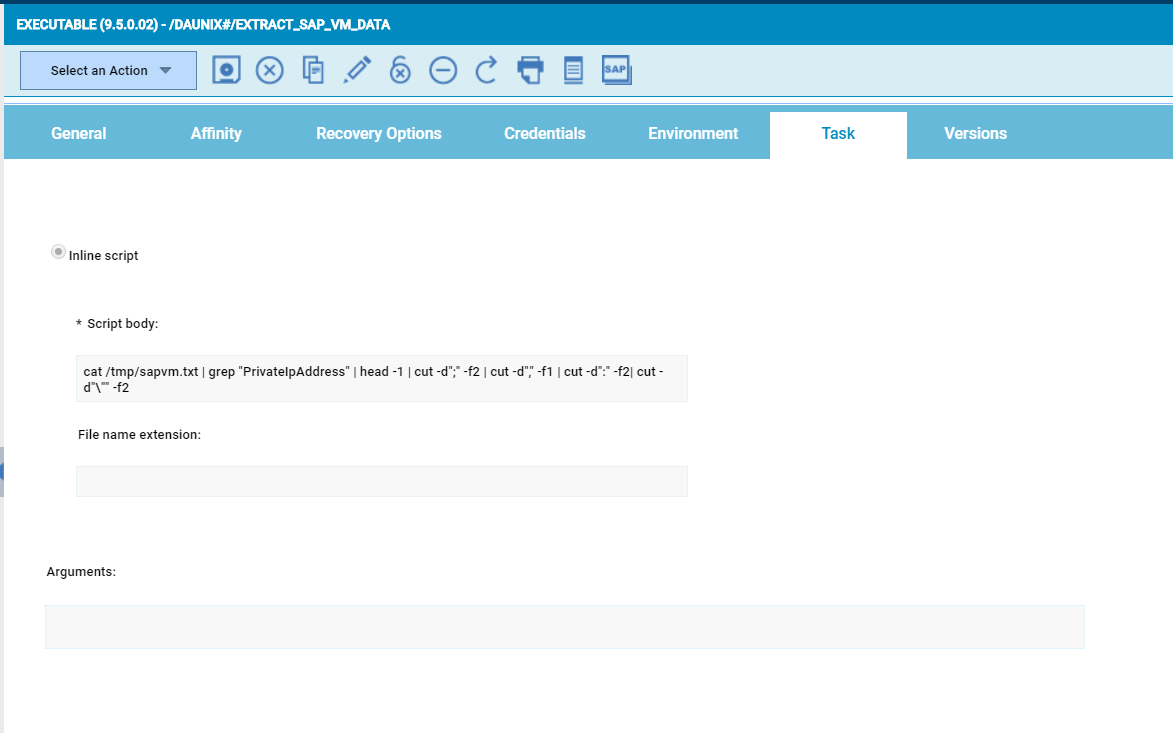Click the refresh arrow icon
Screen dimensions: 1173x733
click(486, 70)
